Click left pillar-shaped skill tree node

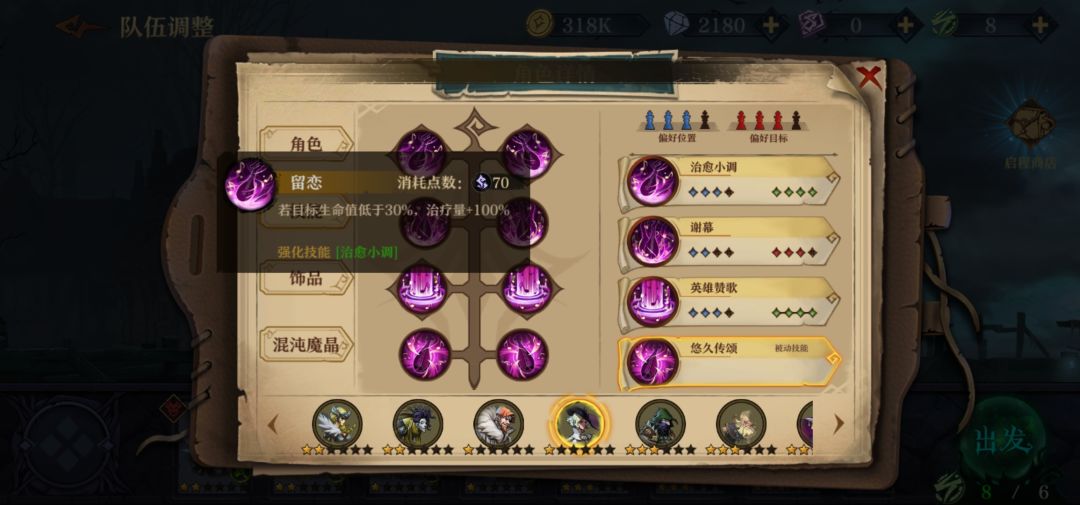pyautogui.click(x=422, y=289)
